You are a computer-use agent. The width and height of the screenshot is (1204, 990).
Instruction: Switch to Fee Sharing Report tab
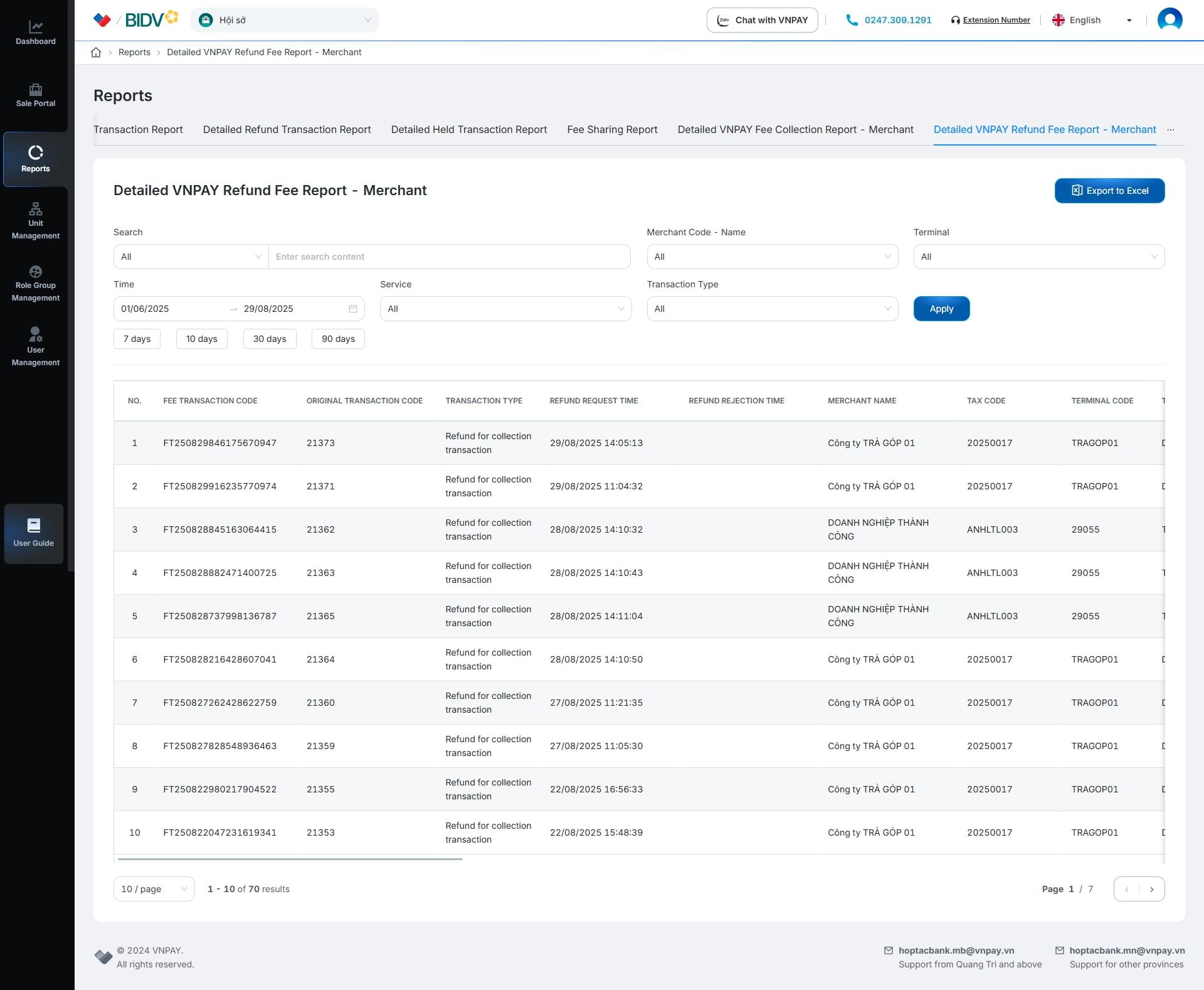click(x=612, y=129)
